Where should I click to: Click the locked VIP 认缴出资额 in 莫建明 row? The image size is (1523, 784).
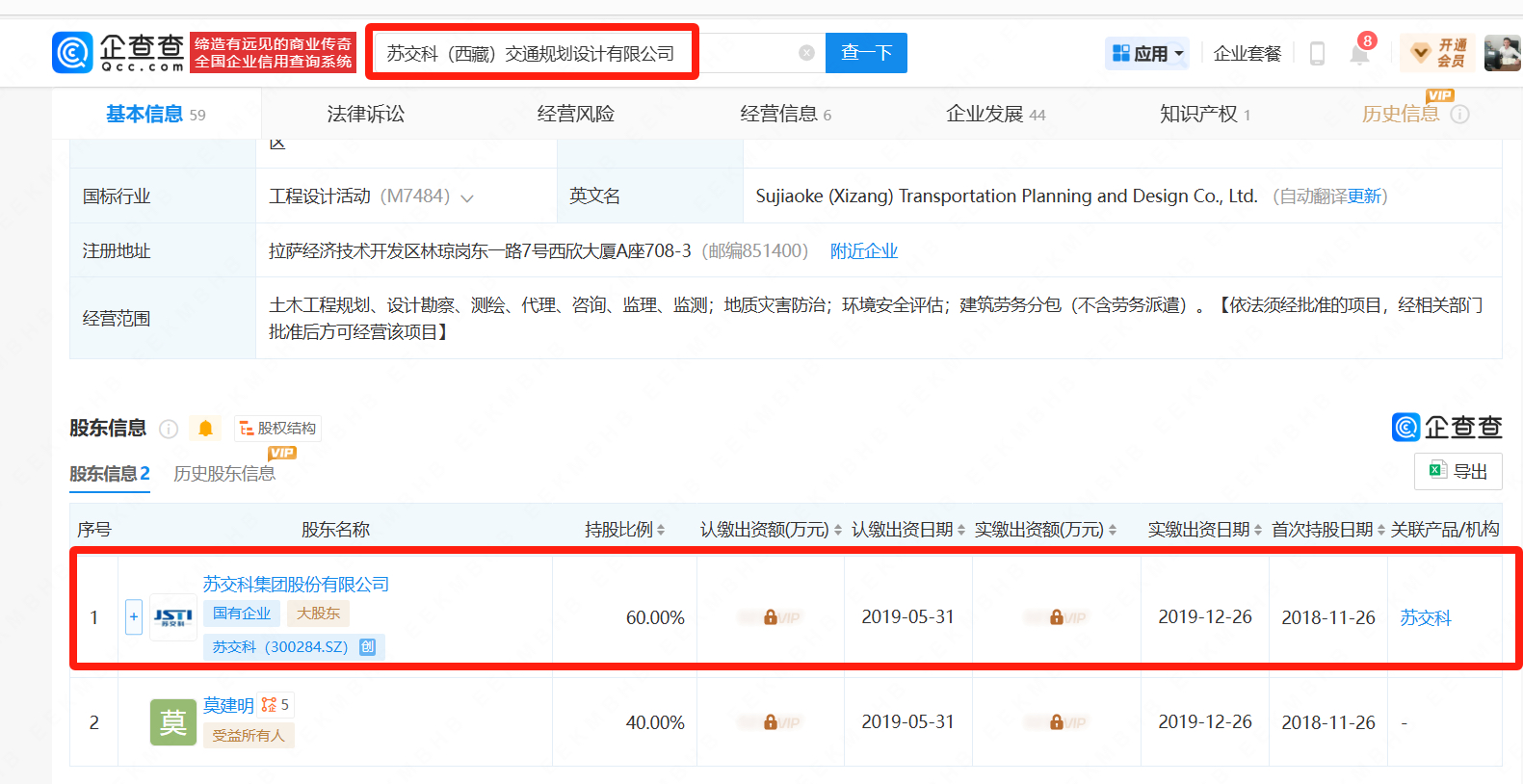(770, 722)
